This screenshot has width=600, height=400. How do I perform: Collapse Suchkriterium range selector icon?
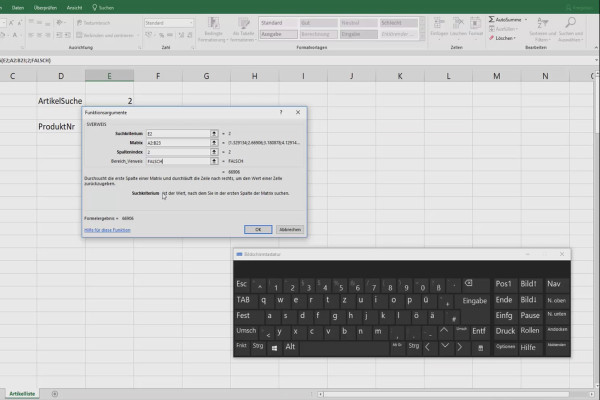[214, 133]
